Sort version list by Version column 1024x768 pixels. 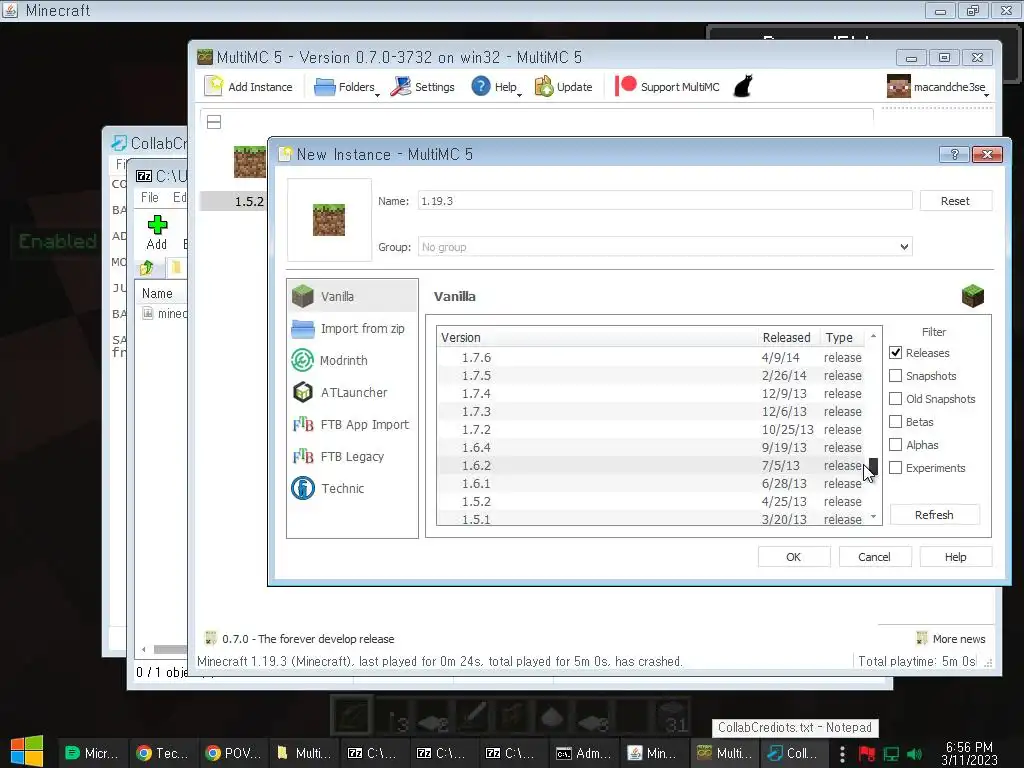coord(598,338)
